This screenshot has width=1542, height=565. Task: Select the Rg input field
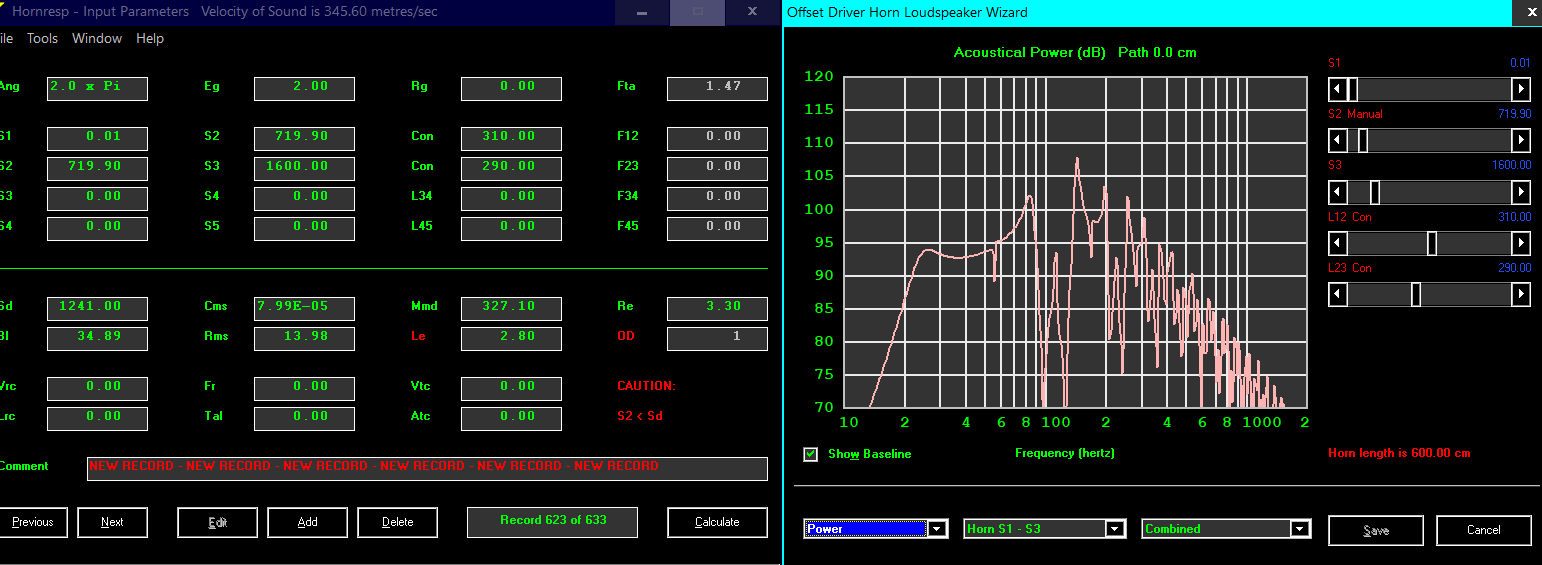point(511,88)
